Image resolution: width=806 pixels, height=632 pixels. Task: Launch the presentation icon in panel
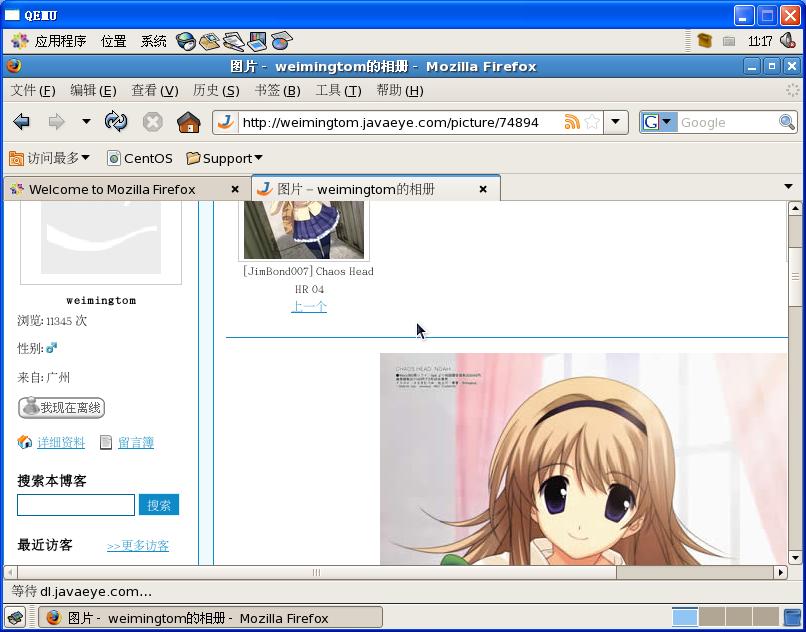pos(258,41)
